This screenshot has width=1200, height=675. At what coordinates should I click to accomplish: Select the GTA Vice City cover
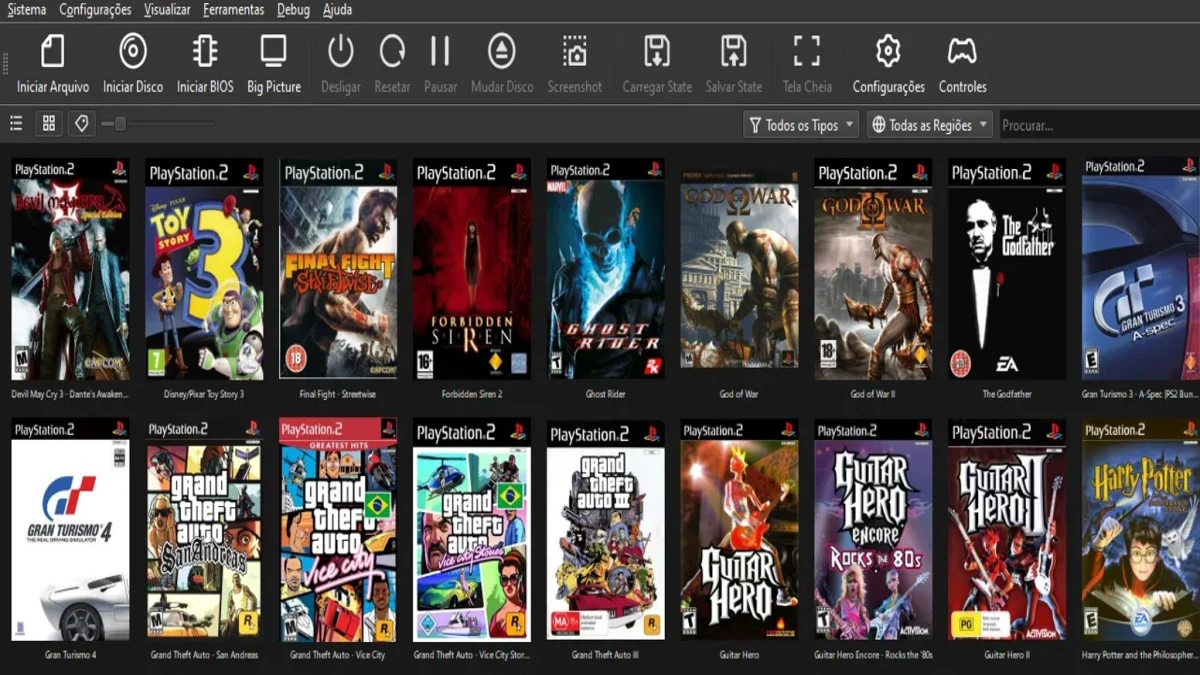(x=338, y=530)
